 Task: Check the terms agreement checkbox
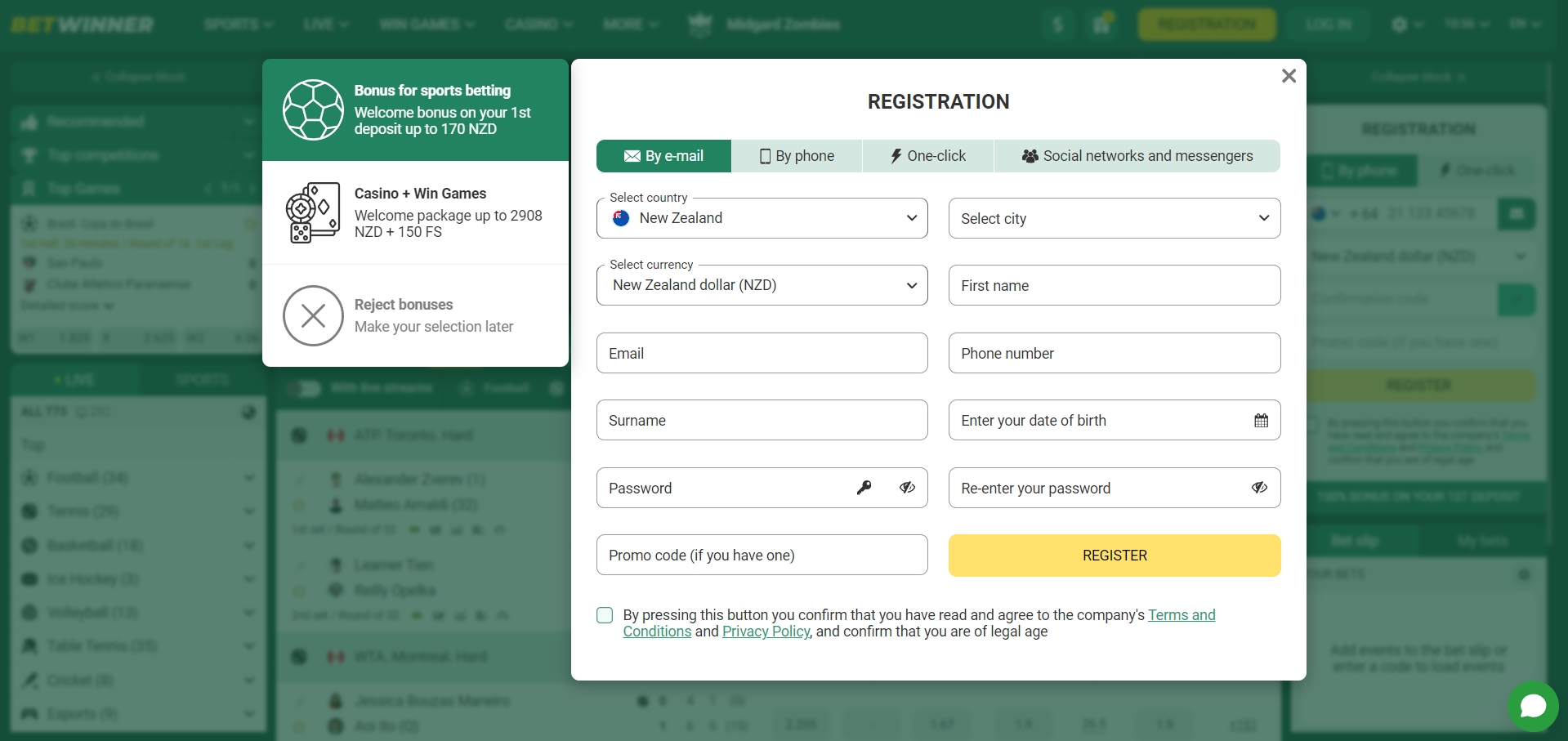click(605, 615)
